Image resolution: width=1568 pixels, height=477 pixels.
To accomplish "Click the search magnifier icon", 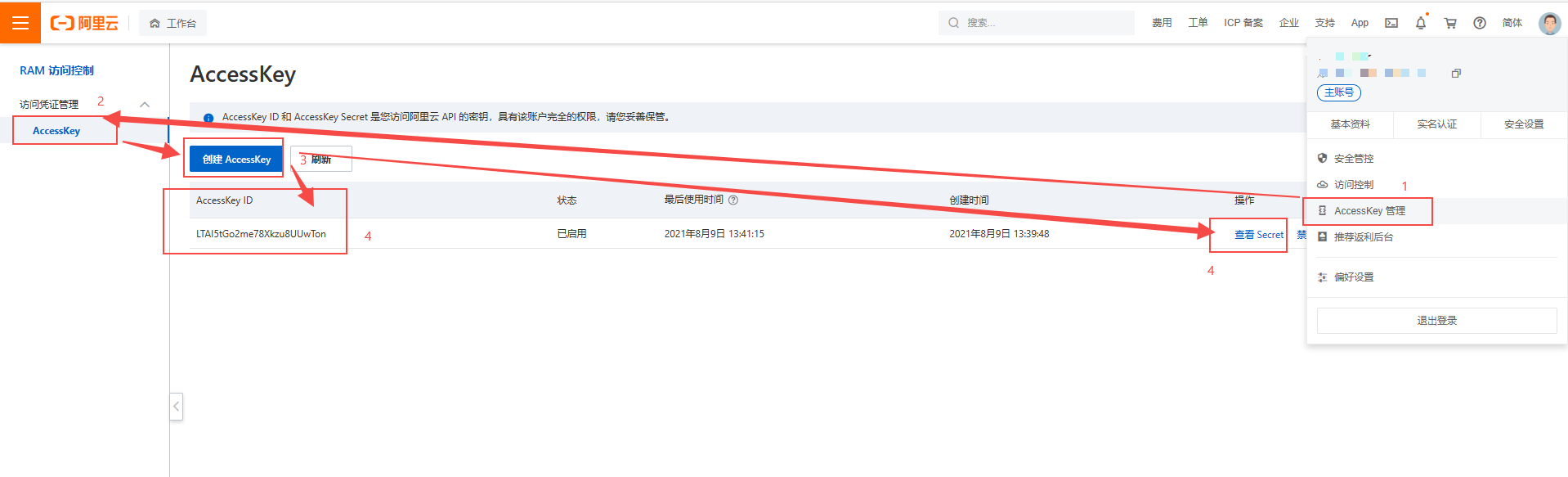I will 953,23.
